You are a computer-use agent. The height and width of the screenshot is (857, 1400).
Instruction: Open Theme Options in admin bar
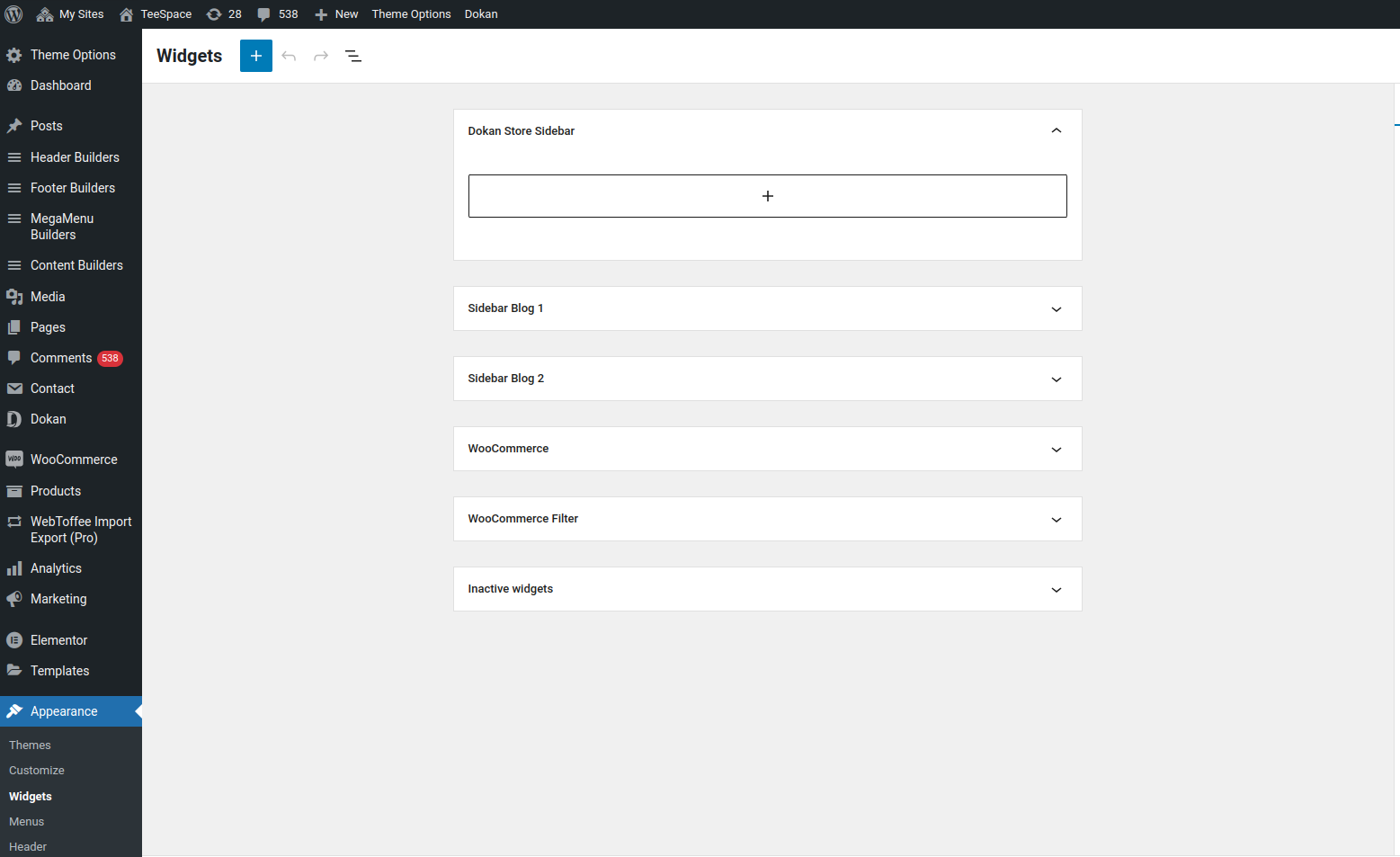tap(411, 14)
